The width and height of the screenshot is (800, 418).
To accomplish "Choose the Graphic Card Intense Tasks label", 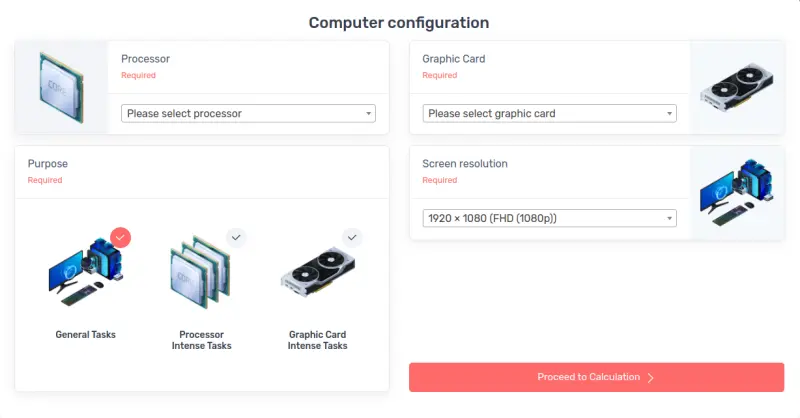I will (x=317, y=340).
